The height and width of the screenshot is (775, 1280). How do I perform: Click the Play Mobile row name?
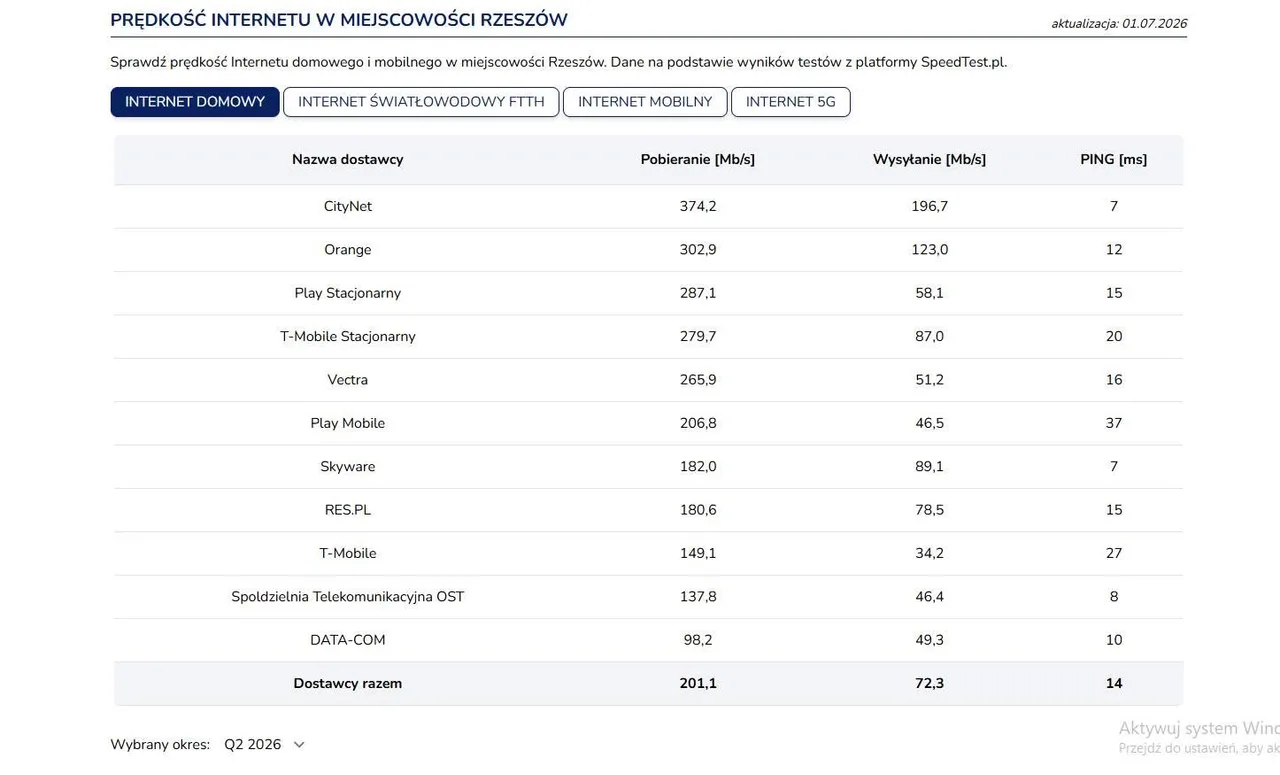[348, 423]
